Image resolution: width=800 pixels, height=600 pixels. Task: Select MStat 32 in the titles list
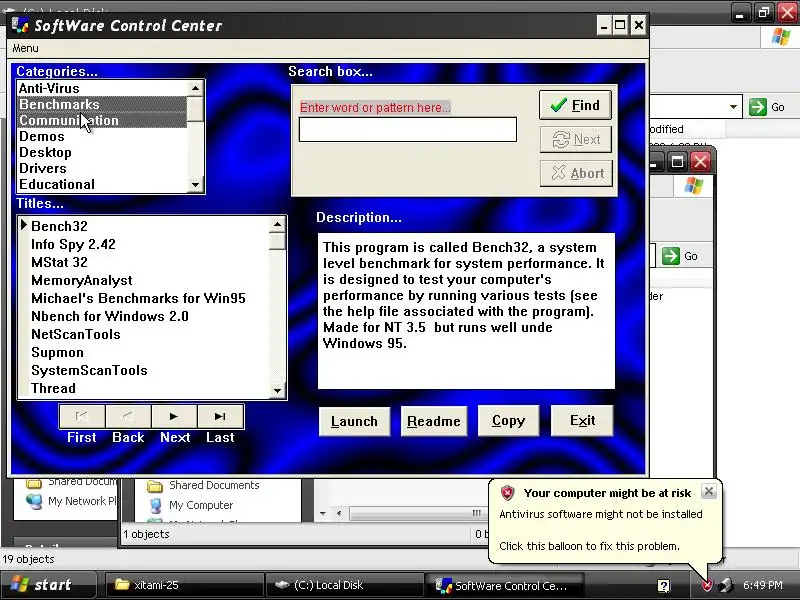tap(149, 262)
